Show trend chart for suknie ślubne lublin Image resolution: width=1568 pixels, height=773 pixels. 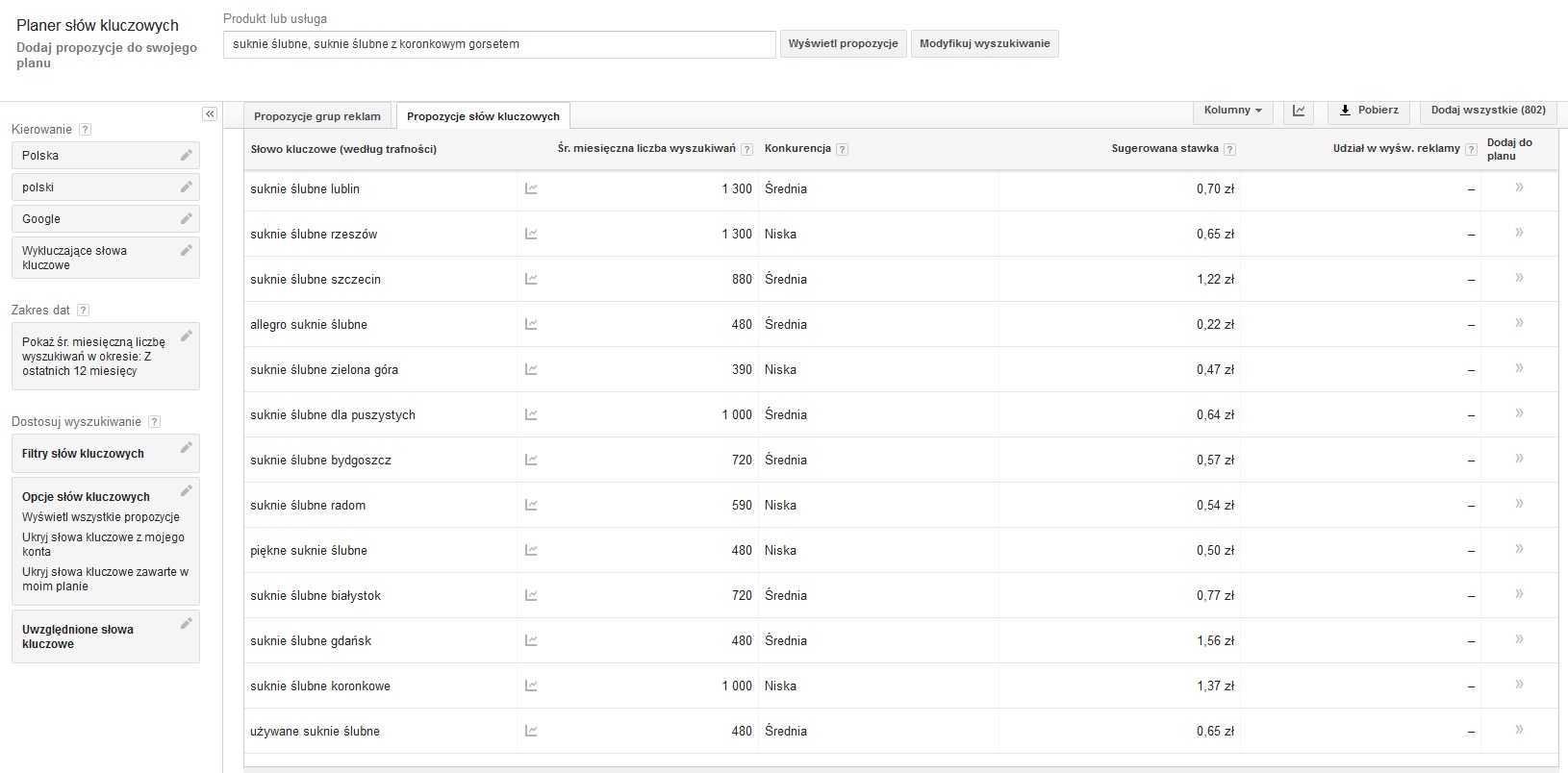[531, 188]
